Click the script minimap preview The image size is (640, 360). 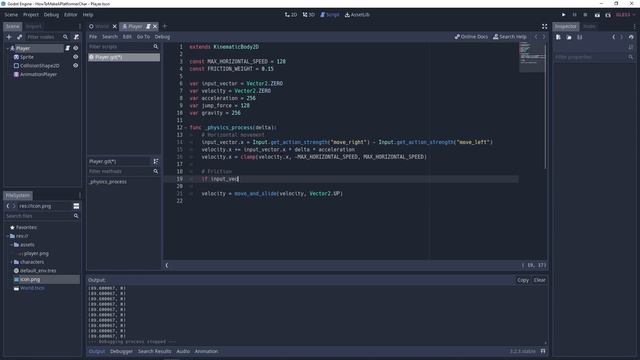click(x=532, y=57)
